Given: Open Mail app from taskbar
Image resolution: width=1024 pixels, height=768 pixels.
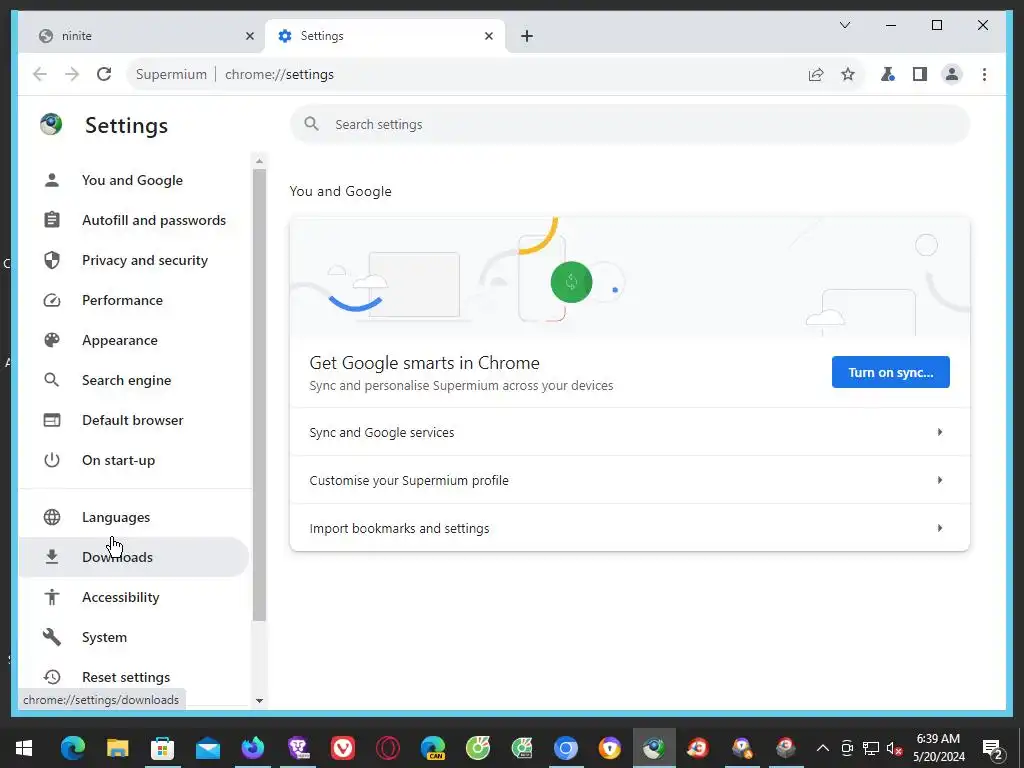Looking at the screenshot, I should coord(208,748).
